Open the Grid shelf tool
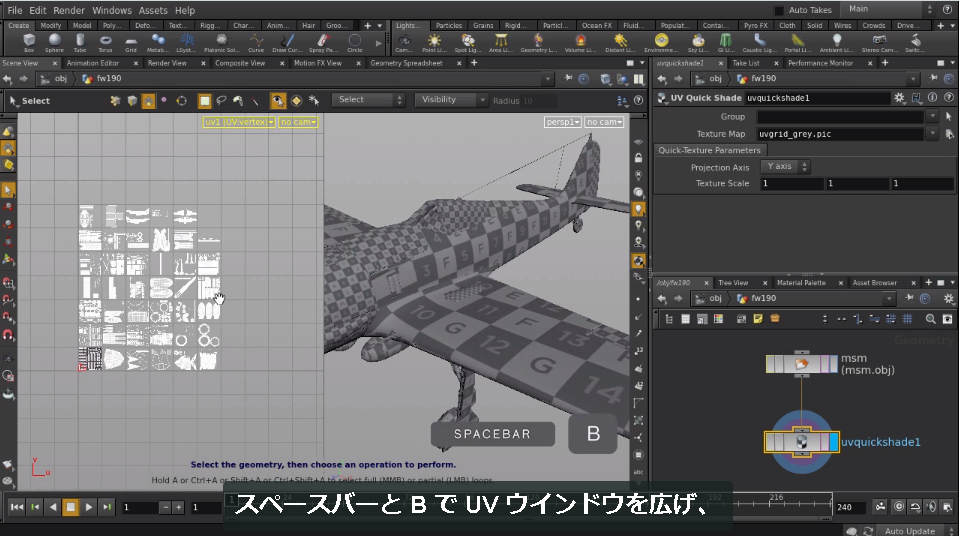 (131, 42)
